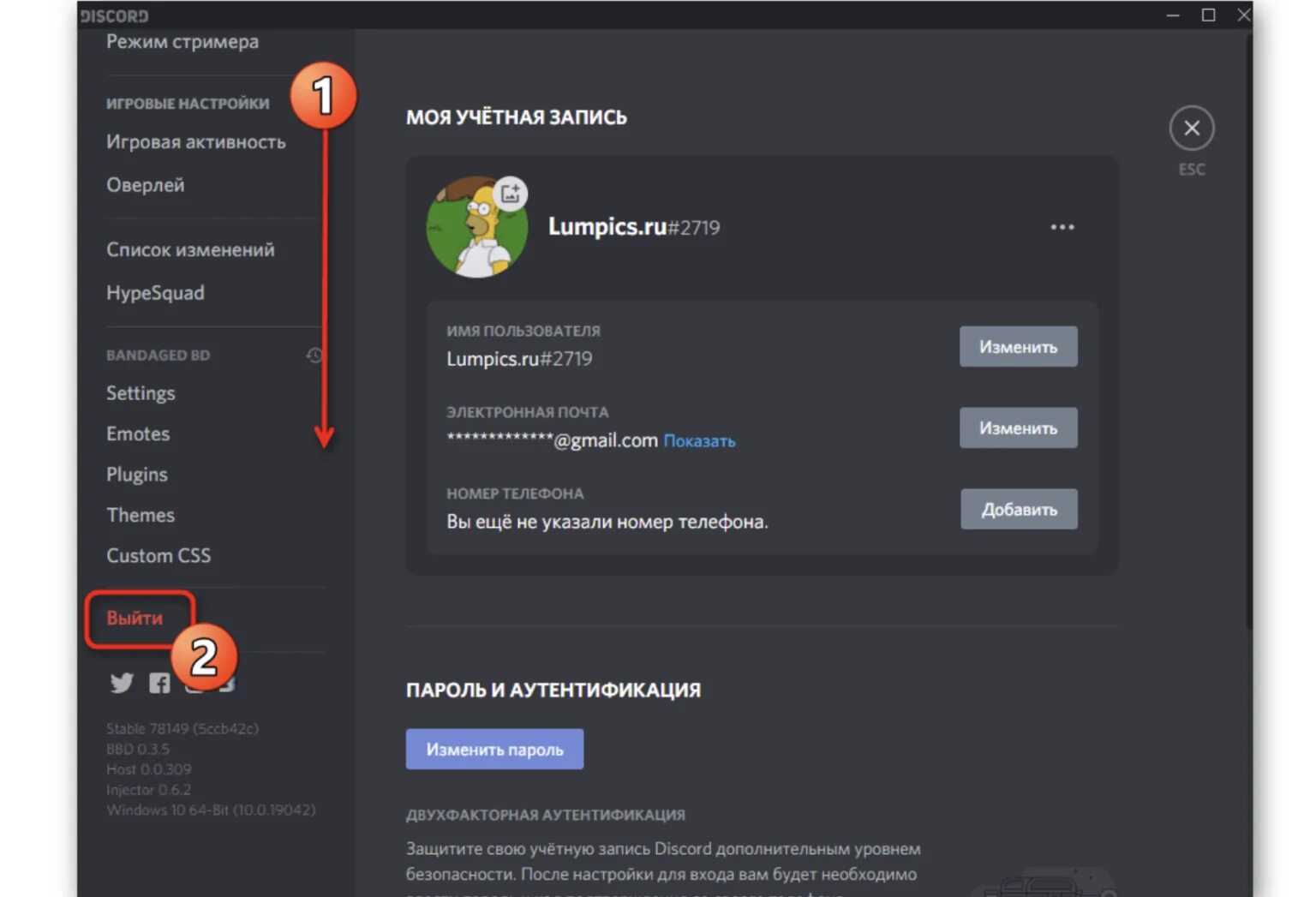Viewport: 1316px width, 897px height.
Task: Click the BBD 0.3.5 version line
Action: [138, 750]
